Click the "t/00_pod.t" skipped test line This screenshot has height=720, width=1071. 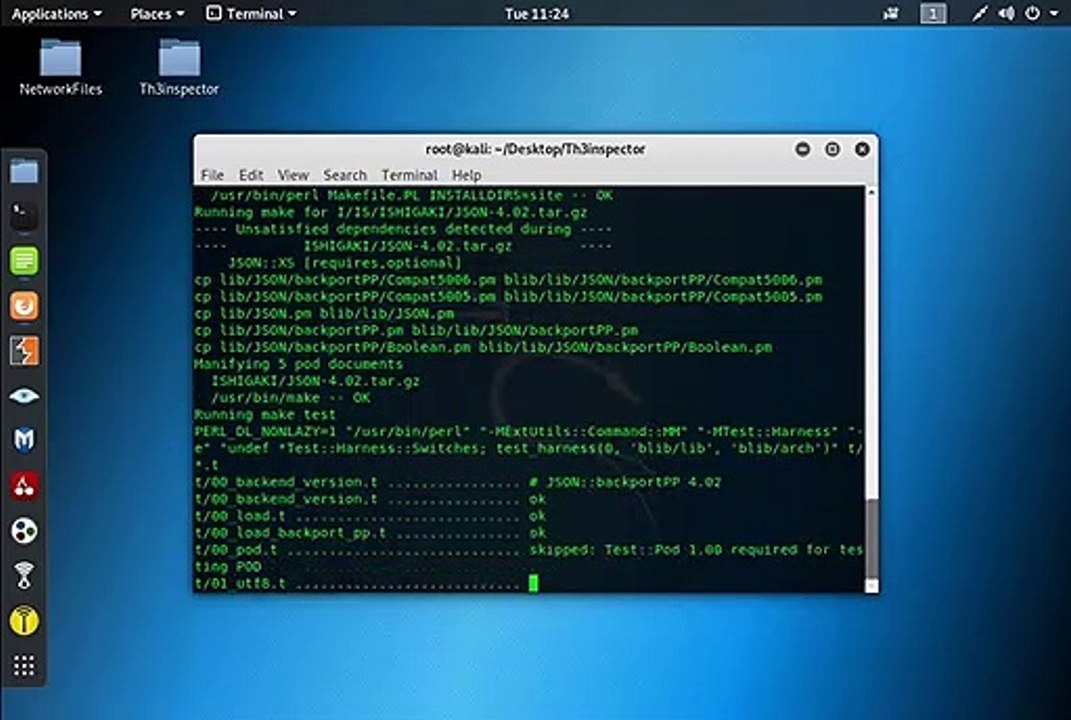(x=528, y=549)
